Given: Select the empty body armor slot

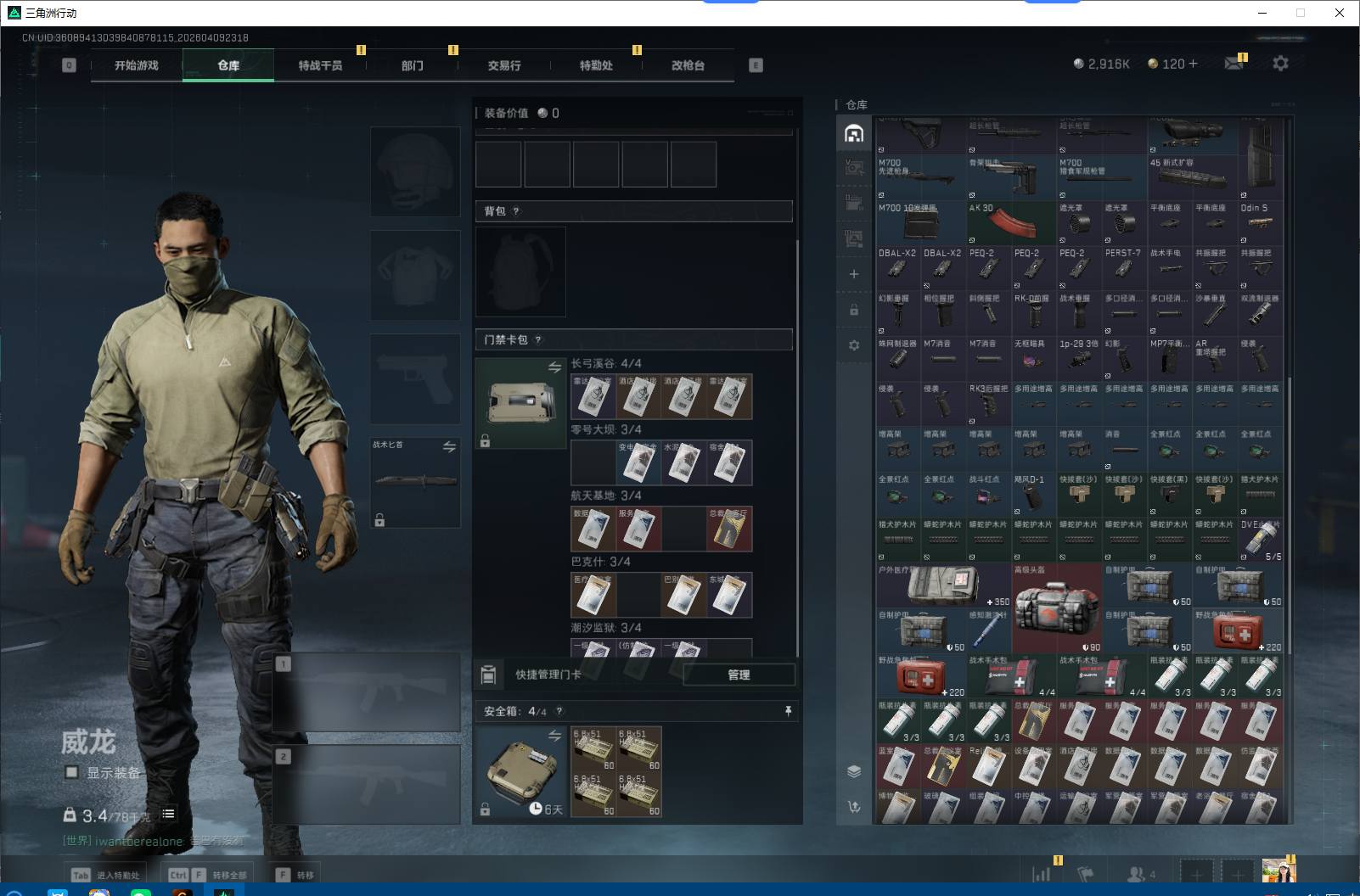Looking at the screenshot, I should tap(415, 275).
